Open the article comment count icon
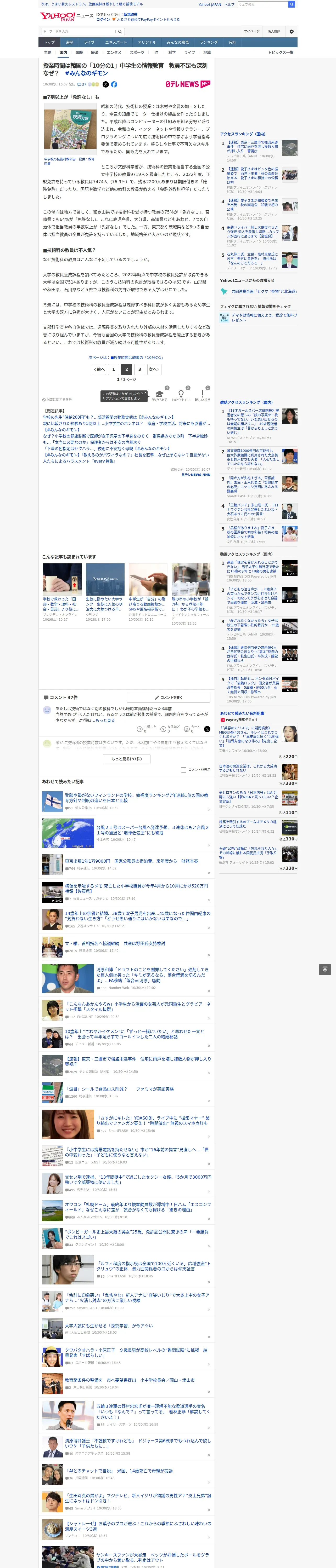The image size is (336, 1568). click(82, 85)
